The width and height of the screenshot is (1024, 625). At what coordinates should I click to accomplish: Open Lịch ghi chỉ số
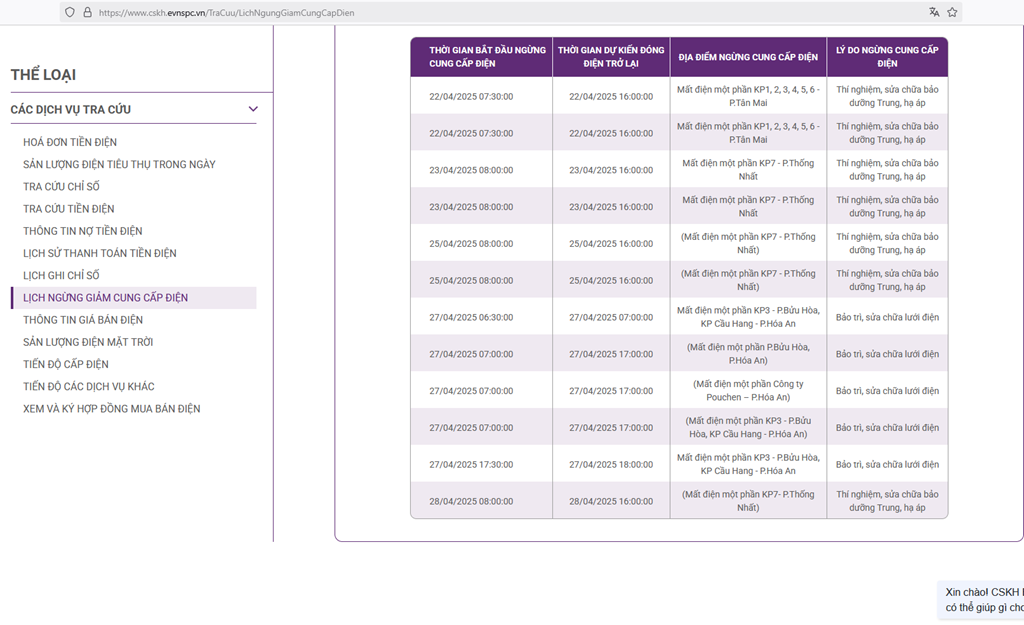tap(61, 275)
